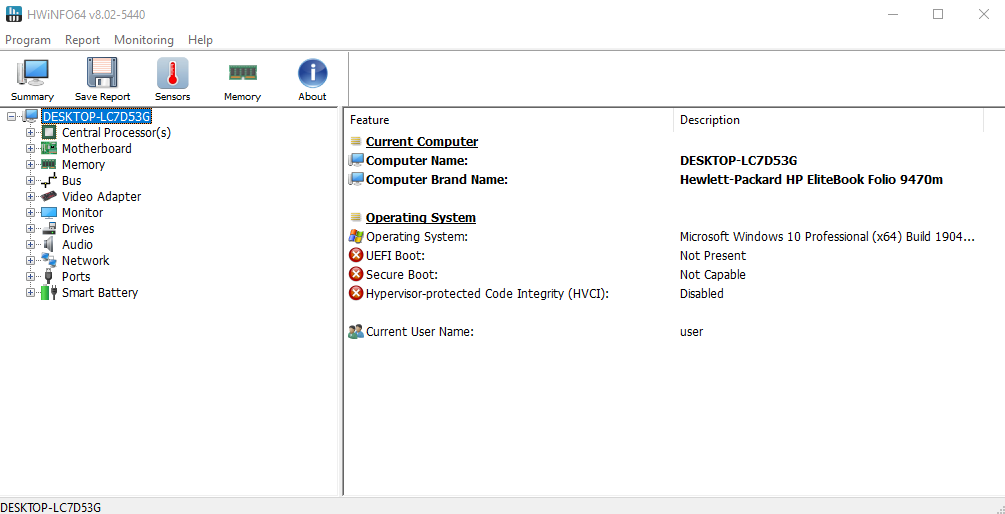Click the Secure Boot red X icon

356,274
